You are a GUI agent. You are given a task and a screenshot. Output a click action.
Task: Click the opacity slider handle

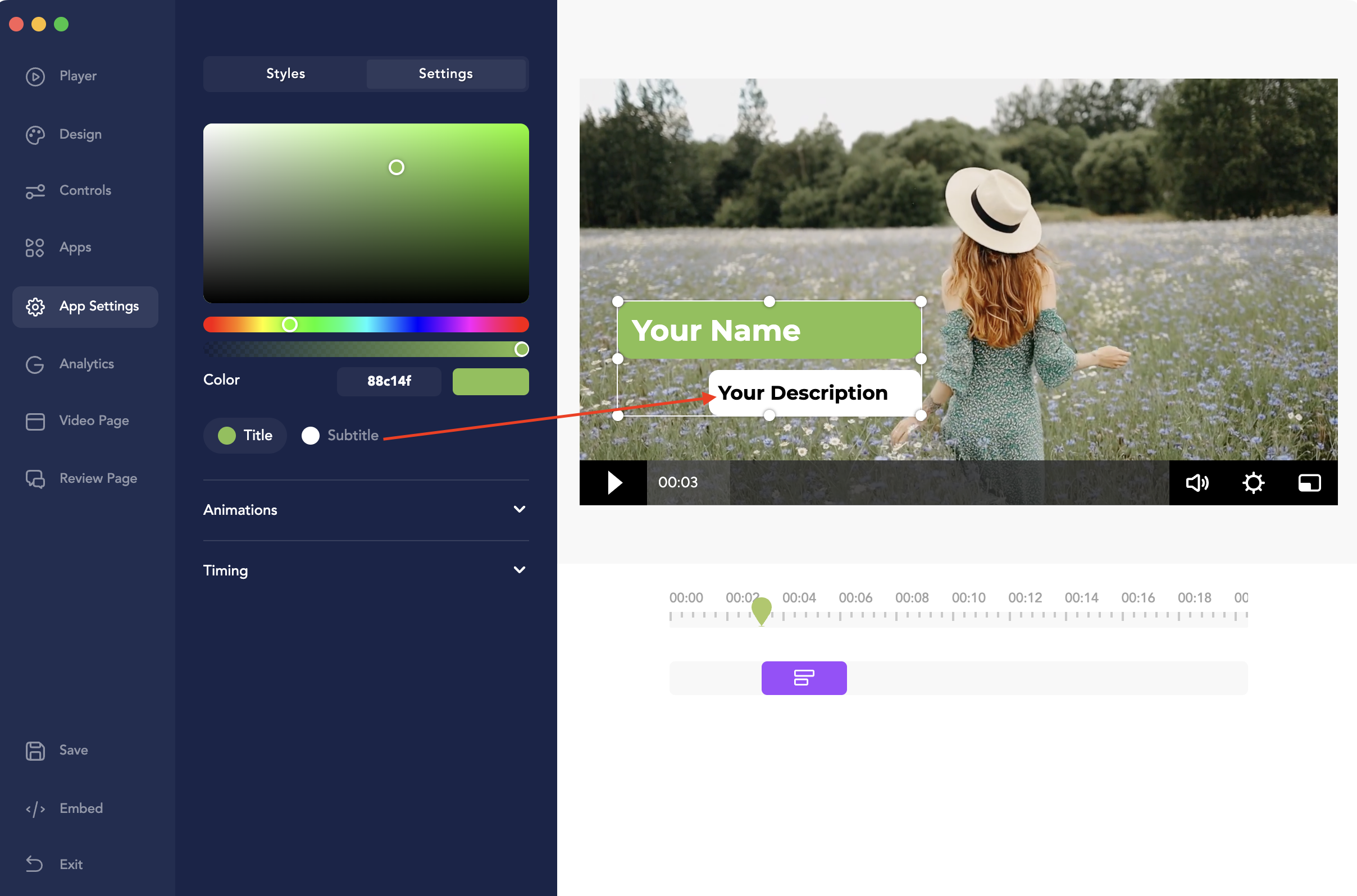coord(521,349)
